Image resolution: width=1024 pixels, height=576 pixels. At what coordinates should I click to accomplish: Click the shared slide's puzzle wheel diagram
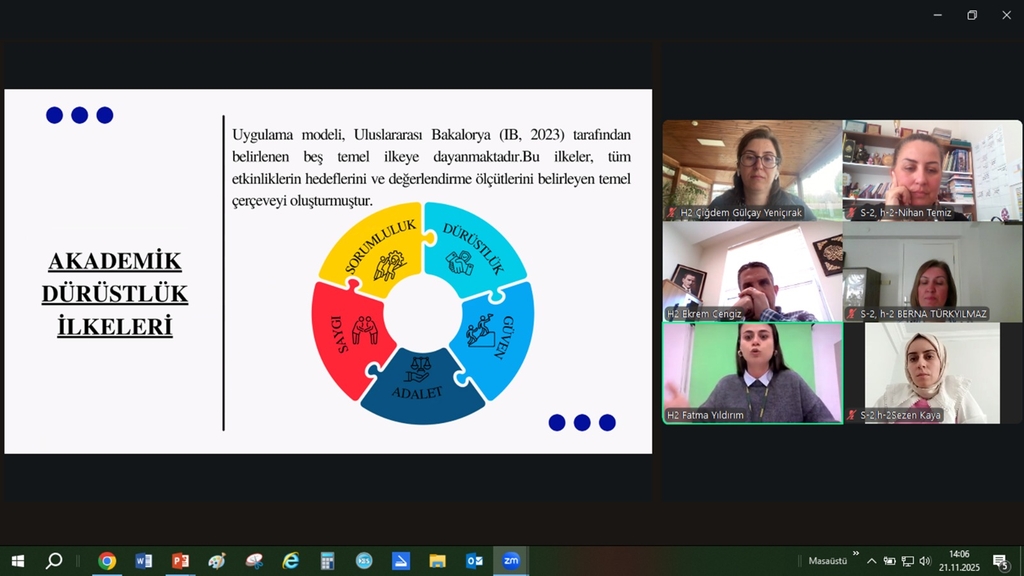point(422,312)
